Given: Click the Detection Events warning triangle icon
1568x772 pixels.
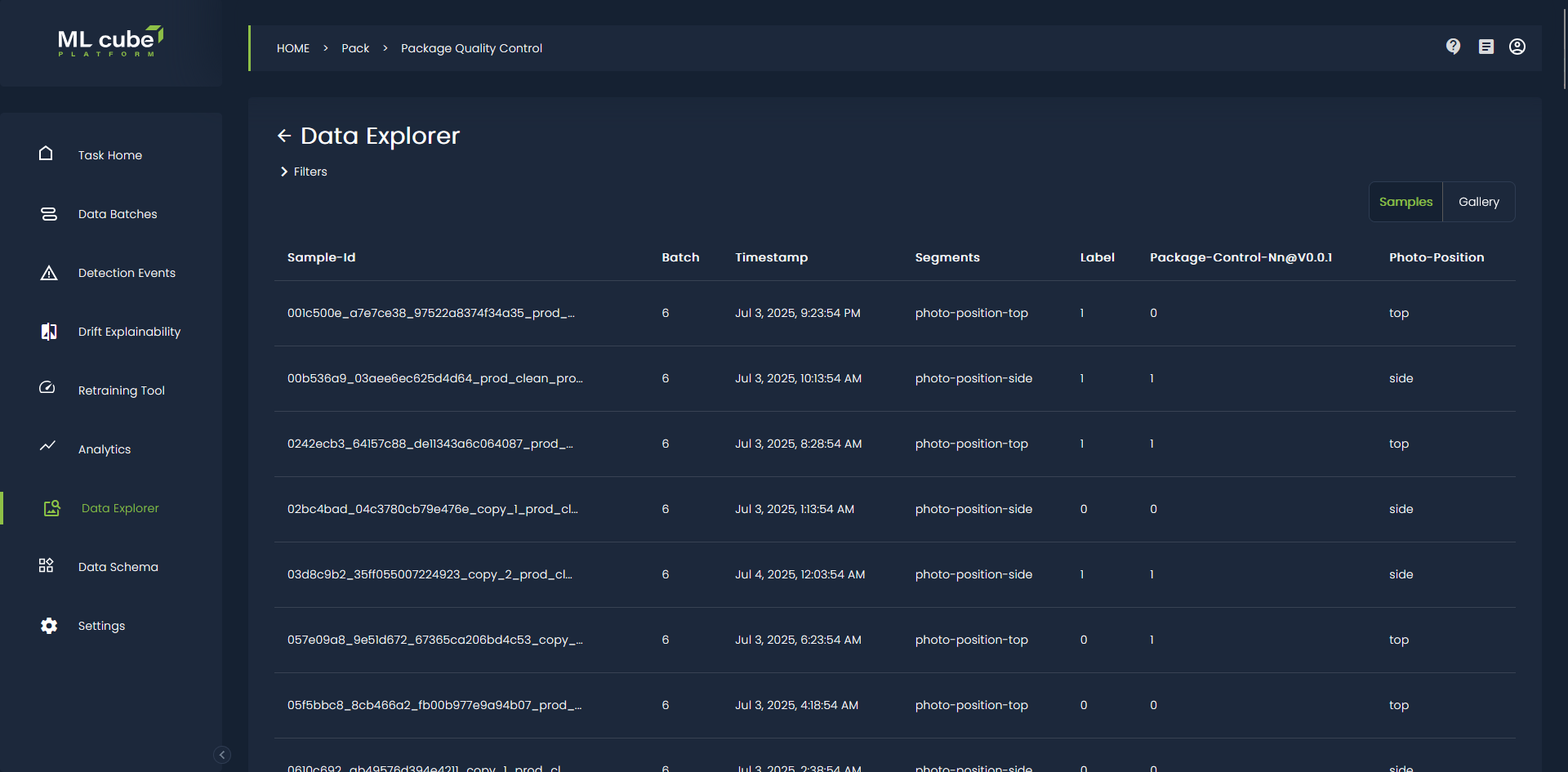Looking at the screenshot, I should point(48,273).
